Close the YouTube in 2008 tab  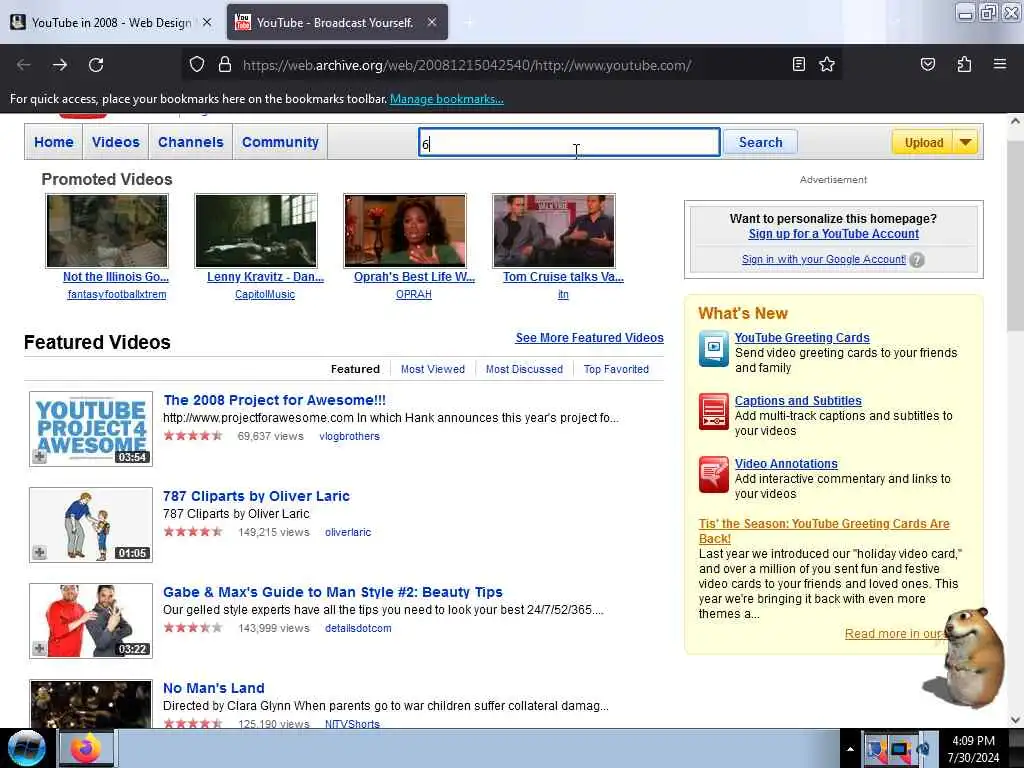pos(207,22)
